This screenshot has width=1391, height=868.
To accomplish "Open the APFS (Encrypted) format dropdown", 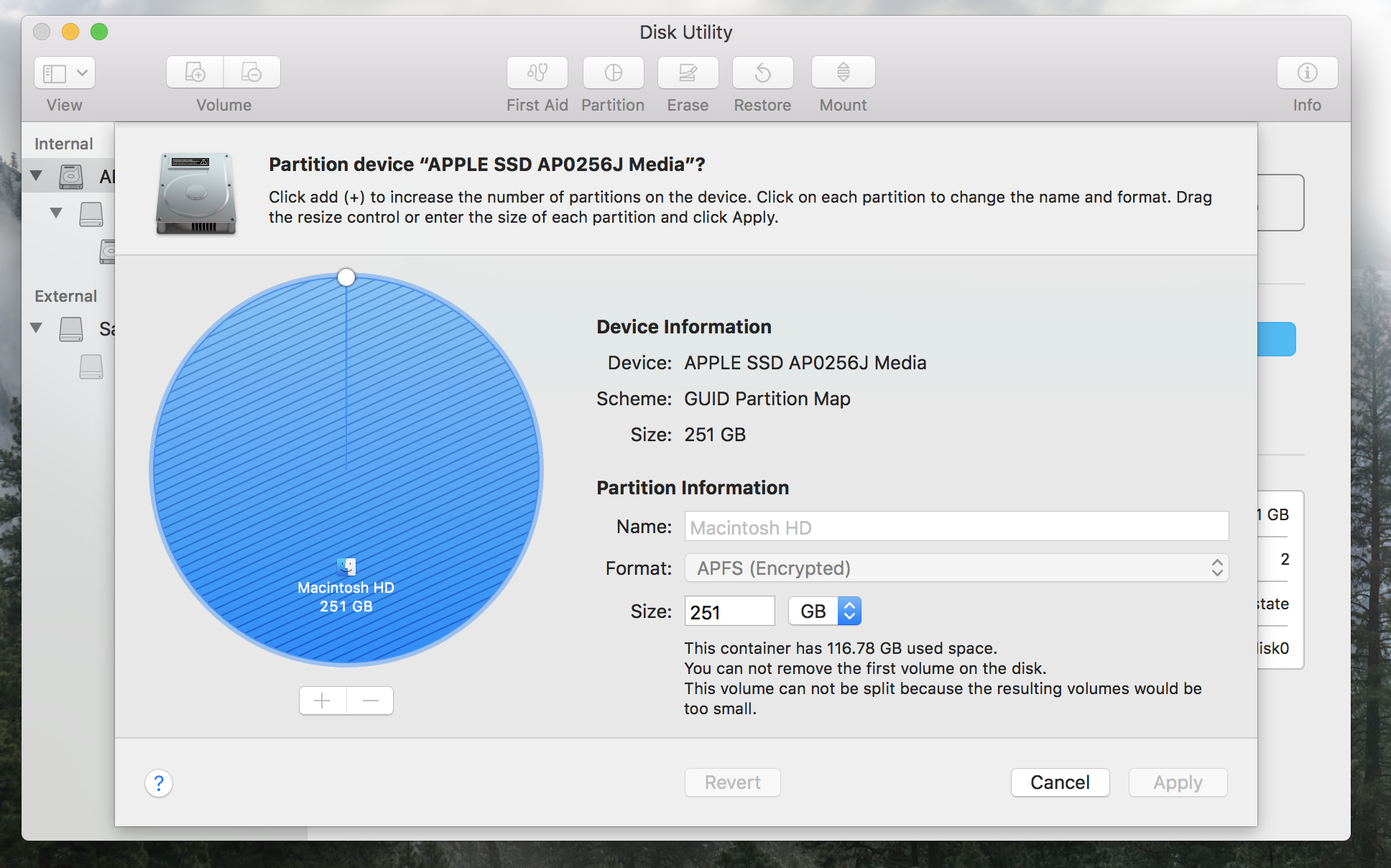I will [956, 568].
